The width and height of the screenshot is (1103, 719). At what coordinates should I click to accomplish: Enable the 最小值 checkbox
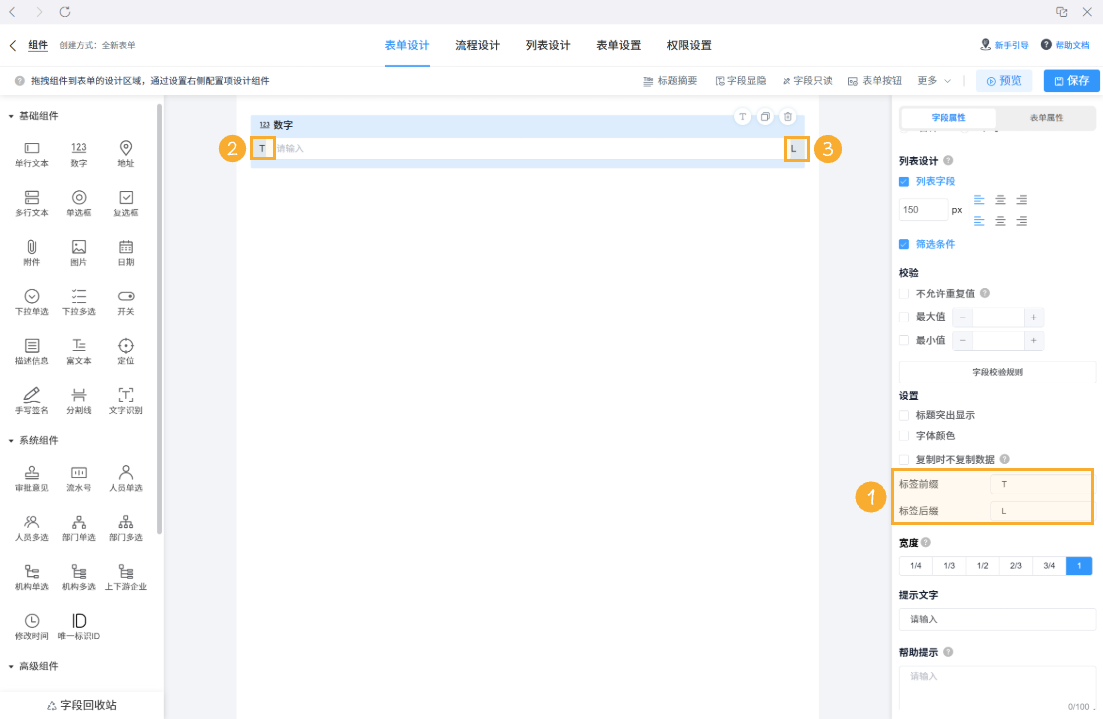(x=904, y=340)
